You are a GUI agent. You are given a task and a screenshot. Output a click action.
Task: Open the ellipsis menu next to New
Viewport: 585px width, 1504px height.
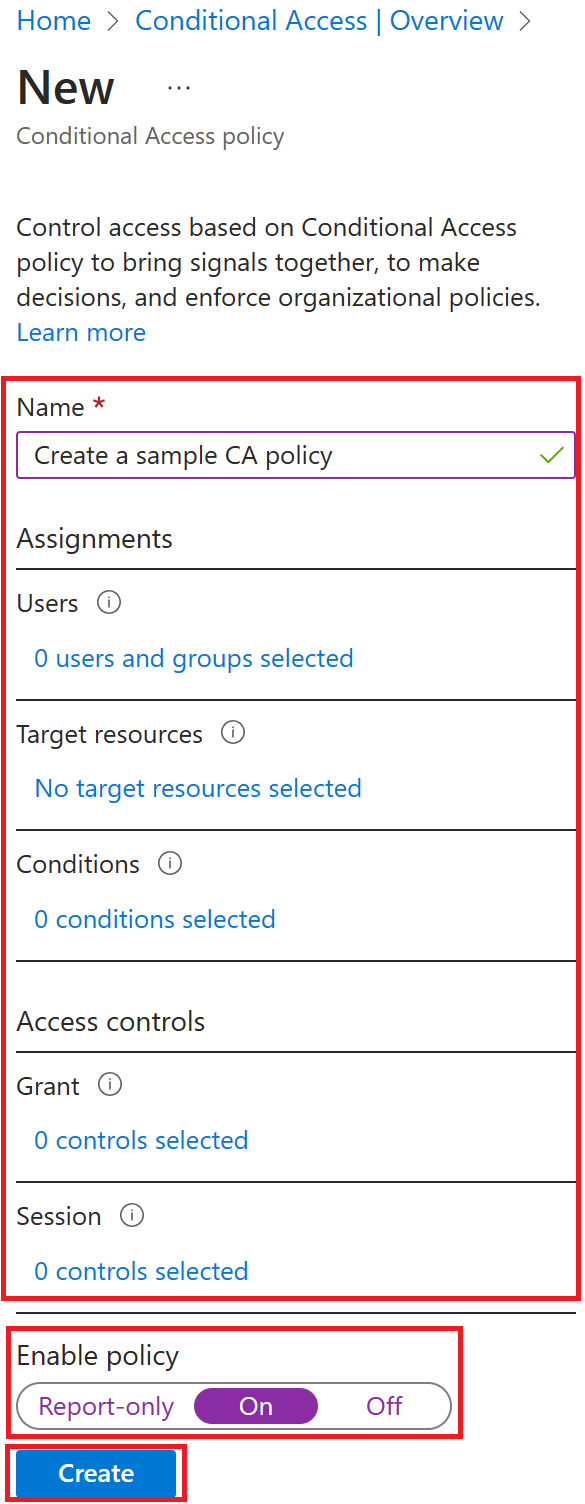[178, 88]
